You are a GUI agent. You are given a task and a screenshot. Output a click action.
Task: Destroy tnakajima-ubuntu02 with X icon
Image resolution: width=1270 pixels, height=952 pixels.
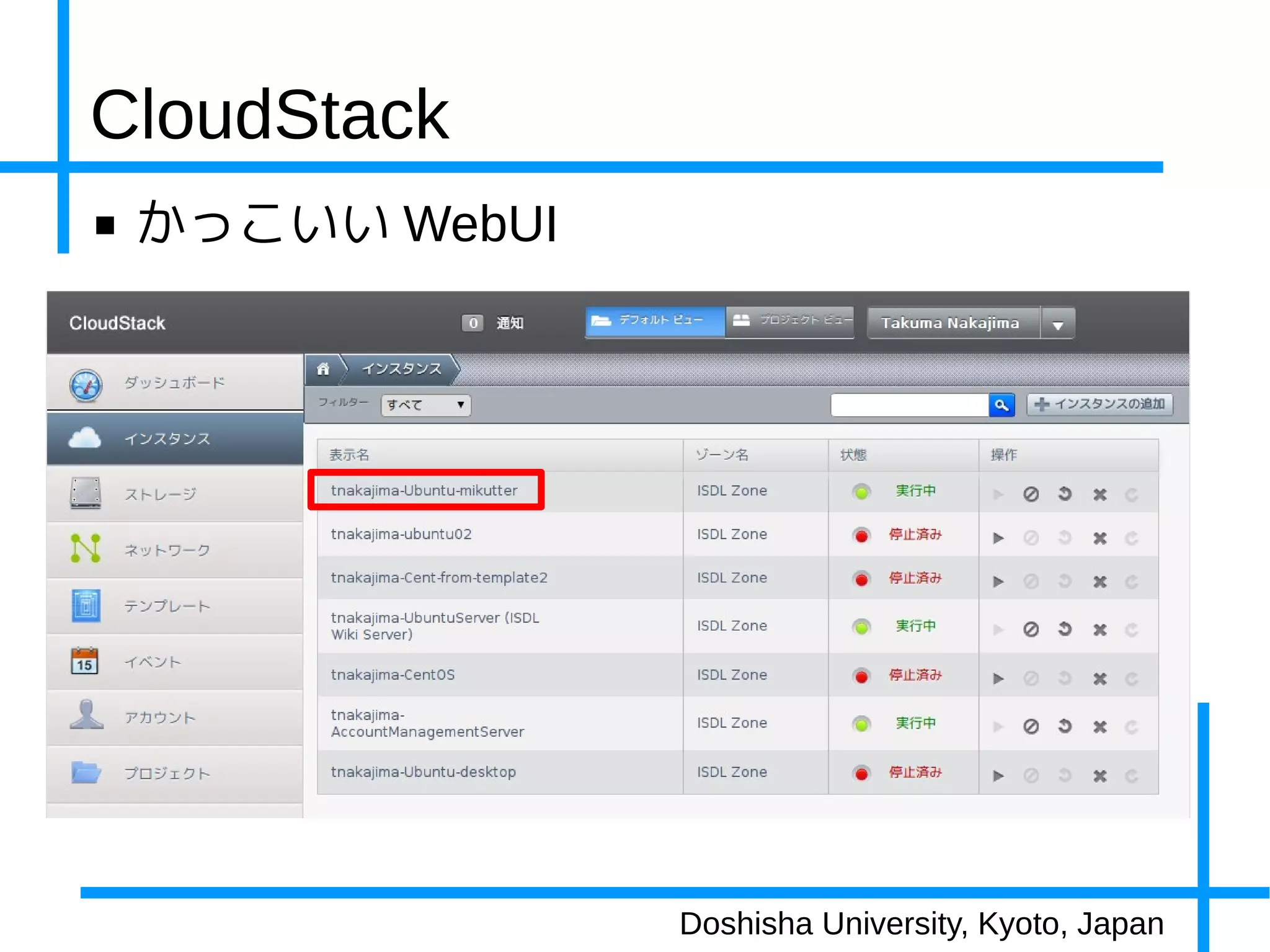click(1100, 538)
